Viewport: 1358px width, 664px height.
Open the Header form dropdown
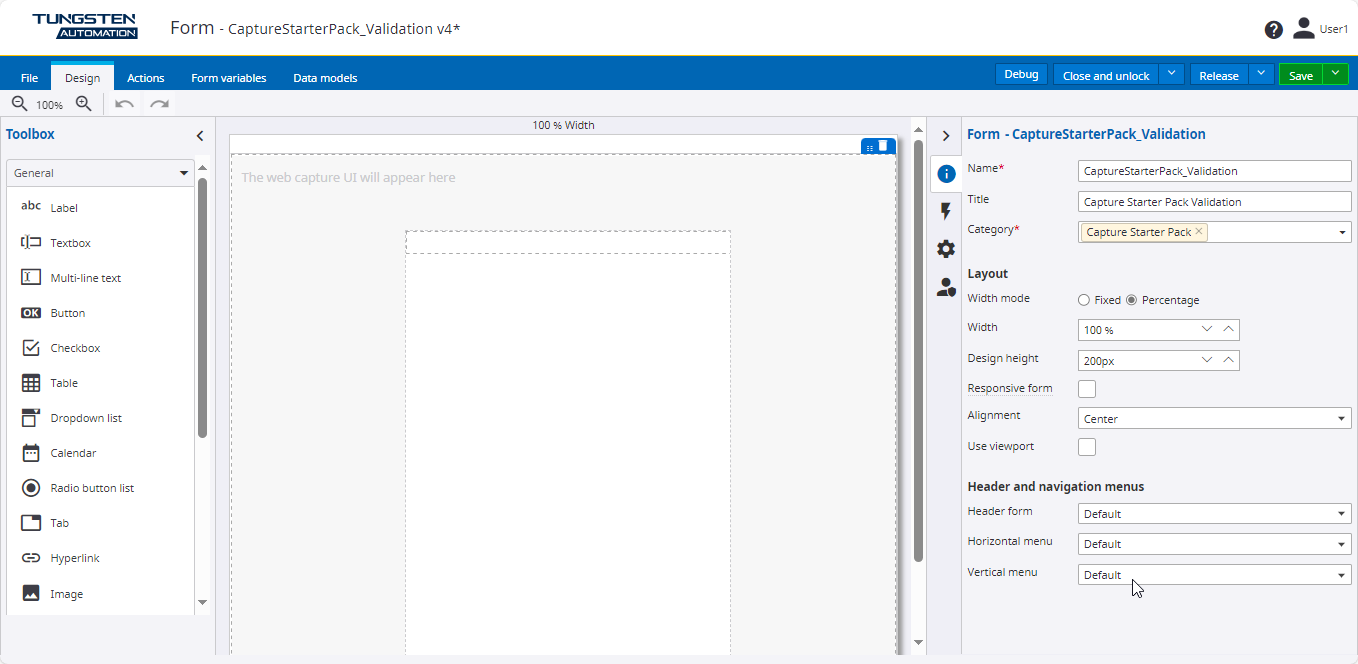tap(1214, 514)
